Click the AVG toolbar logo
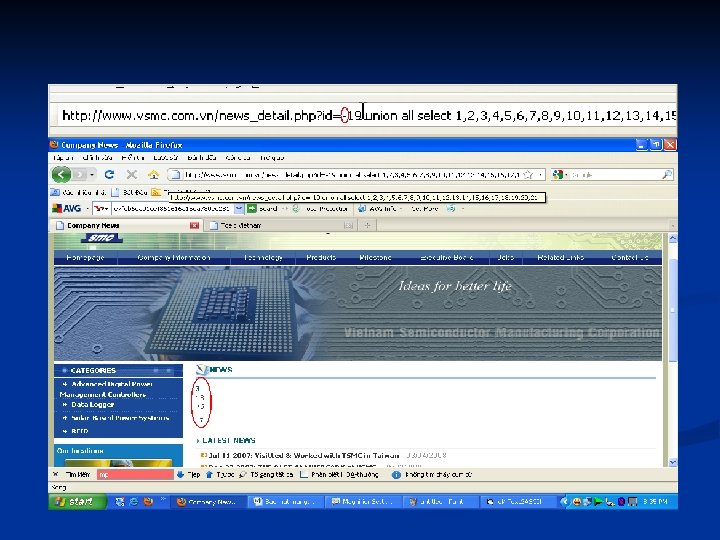720x540 pixels. (67, 208)
